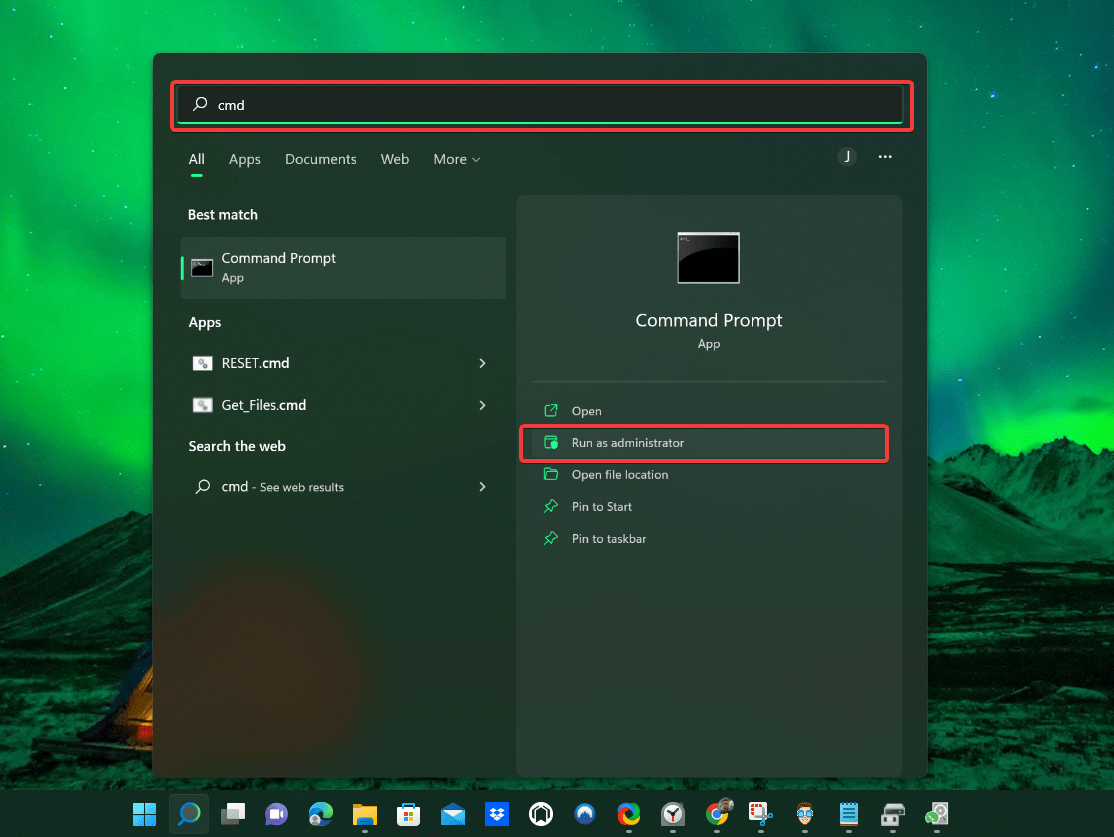Switch to the Documents search tab
Viewport: 1114px width, 837px height.
[320, 159]
